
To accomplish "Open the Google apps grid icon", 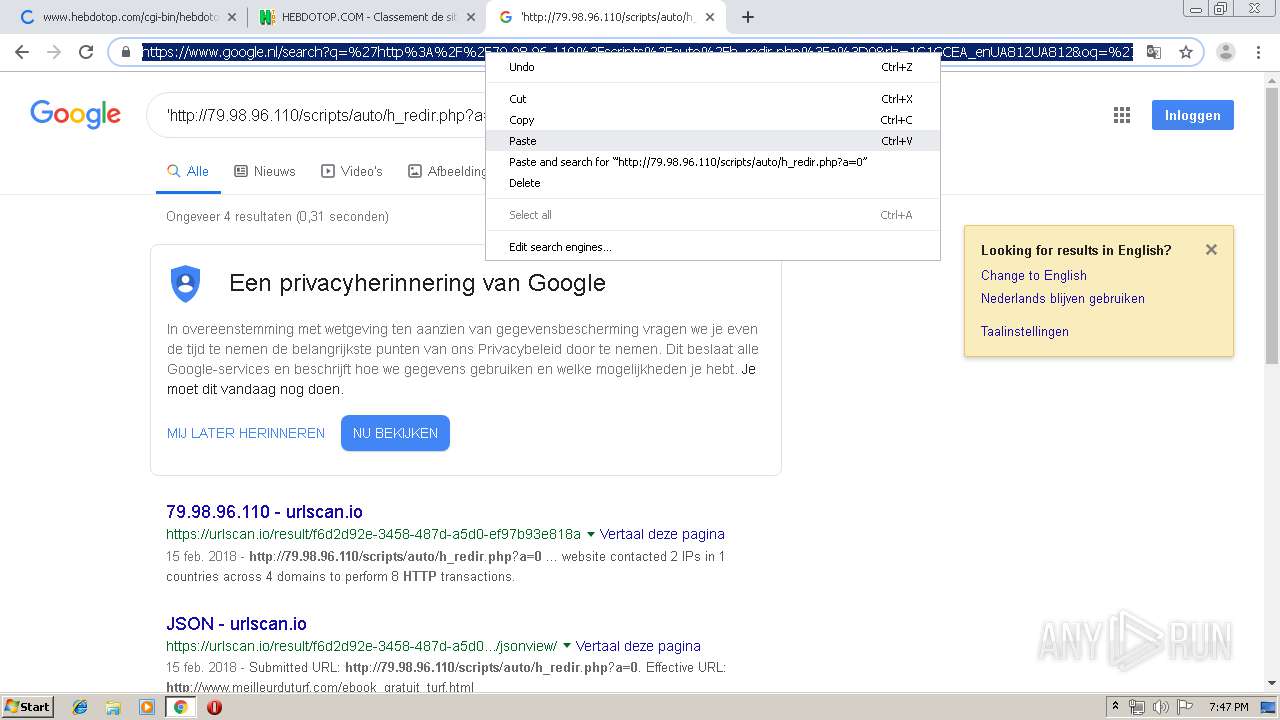I will tap(1122, 115).
